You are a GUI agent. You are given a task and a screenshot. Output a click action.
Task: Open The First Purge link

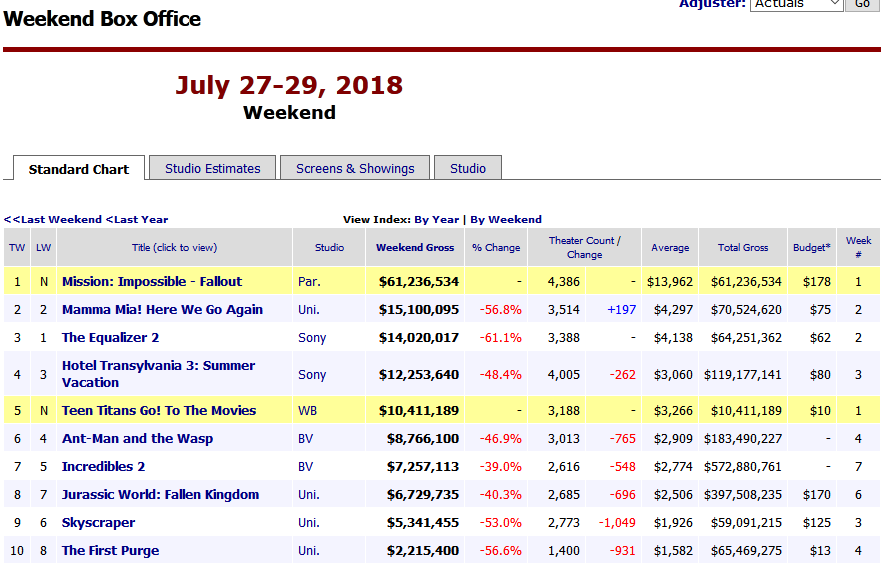click(110, 551)
